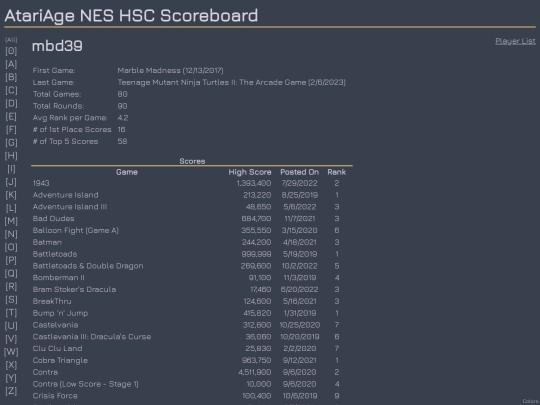This screenshot has height=405, width=540.
Task: Click the 999,999 Battletoads score
Action: (x=256, y=254)
